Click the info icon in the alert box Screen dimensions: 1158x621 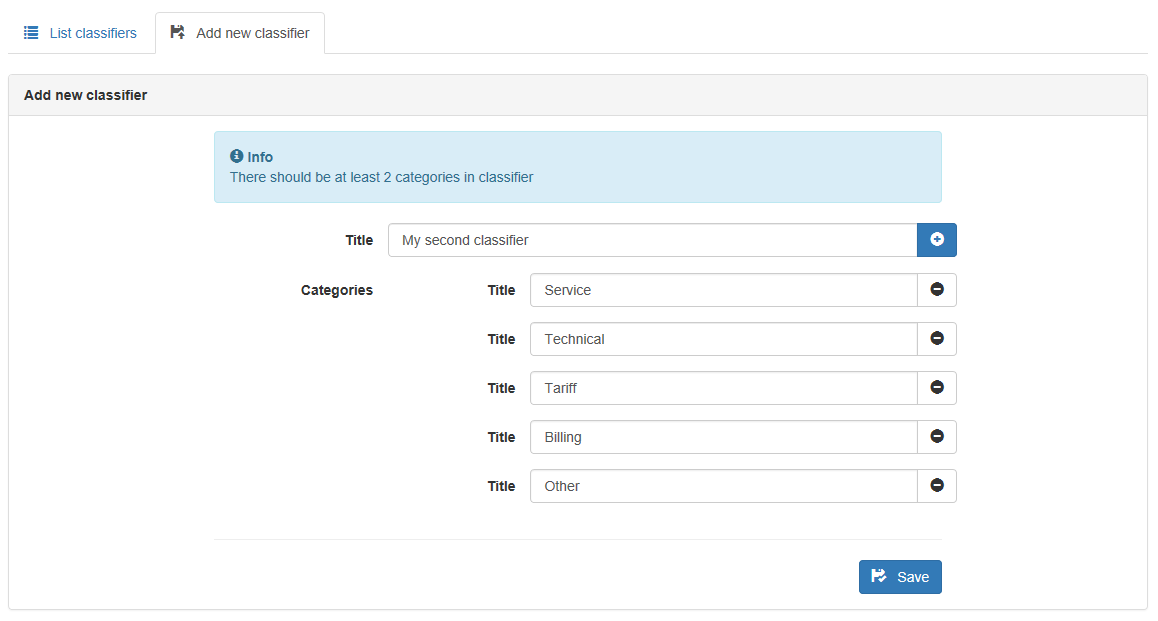coord(236,156)
